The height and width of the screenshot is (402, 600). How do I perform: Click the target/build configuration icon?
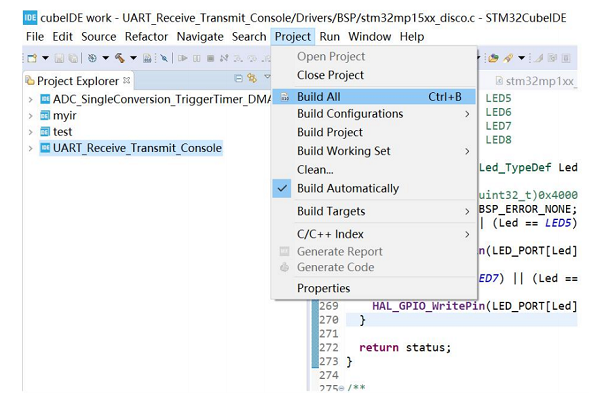coord(92,58)
